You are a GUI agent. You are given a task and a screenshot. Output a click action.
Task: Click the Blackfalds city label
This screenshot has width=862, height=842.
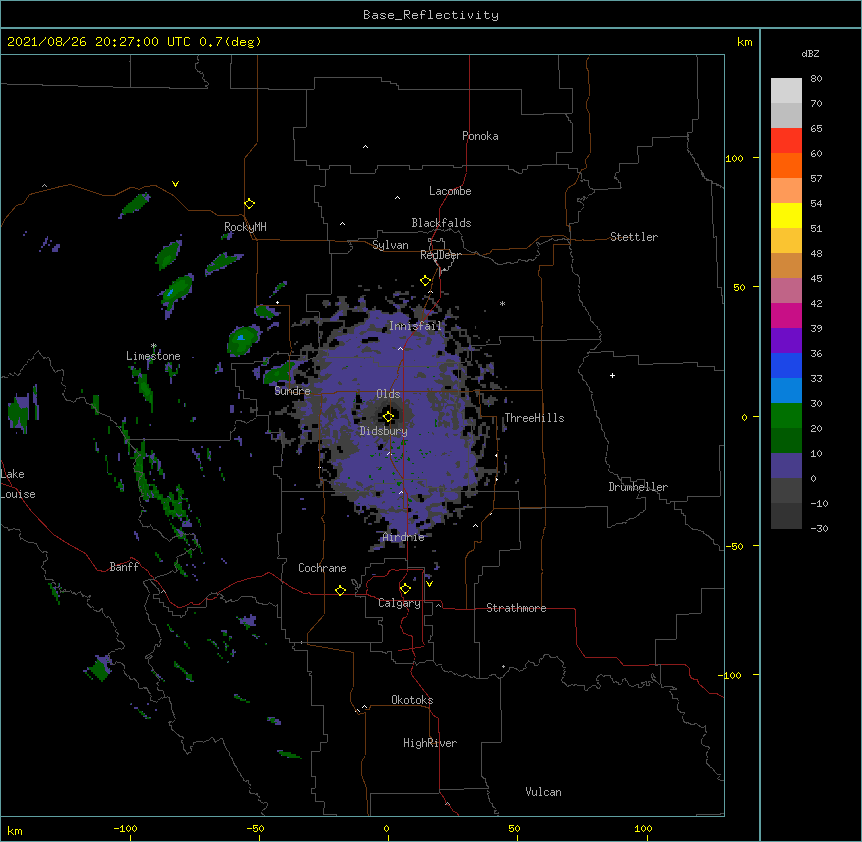coord(441,223)
